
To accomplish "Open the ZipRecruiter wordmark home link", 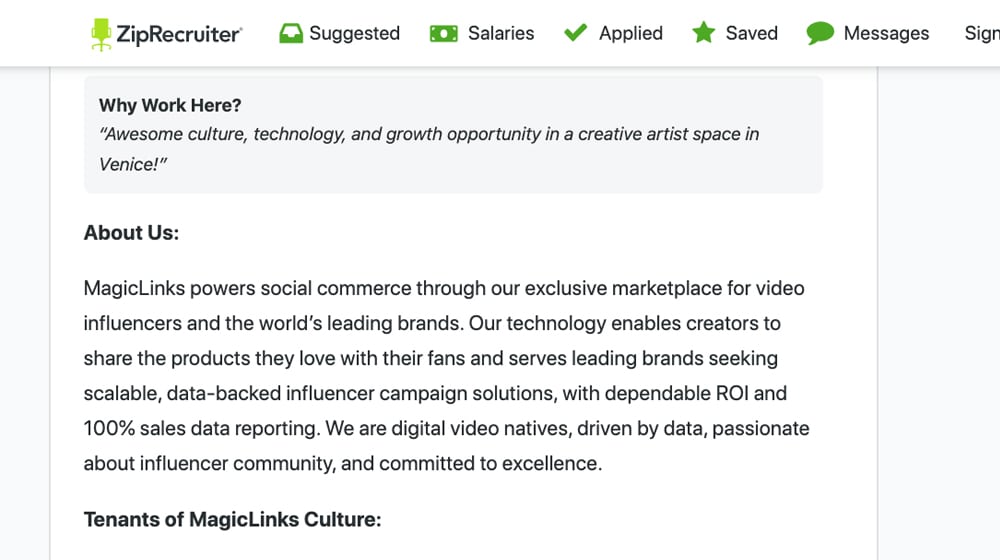I will tap(179, 34).
